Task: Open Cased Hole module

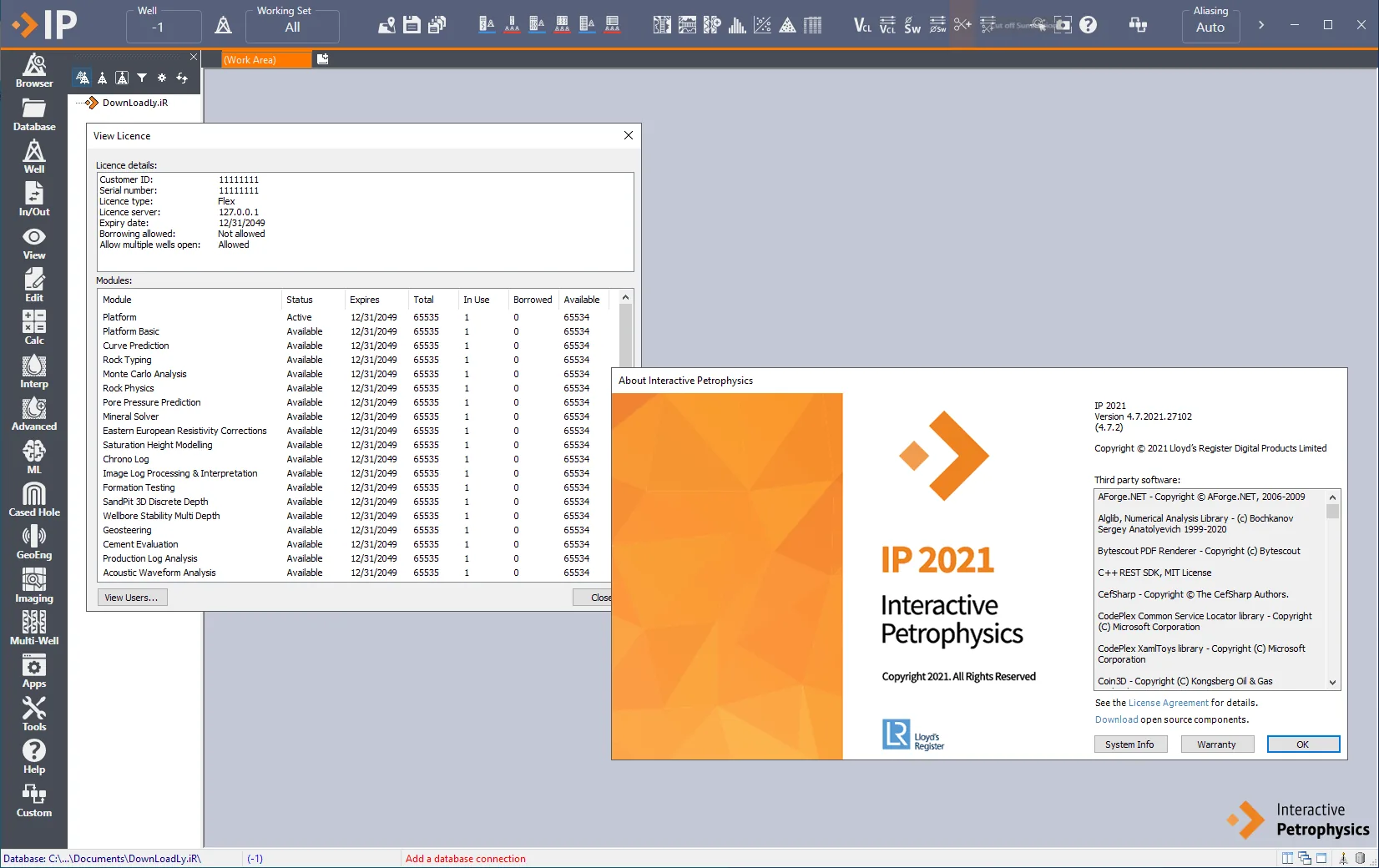Action: coord(34,500)
